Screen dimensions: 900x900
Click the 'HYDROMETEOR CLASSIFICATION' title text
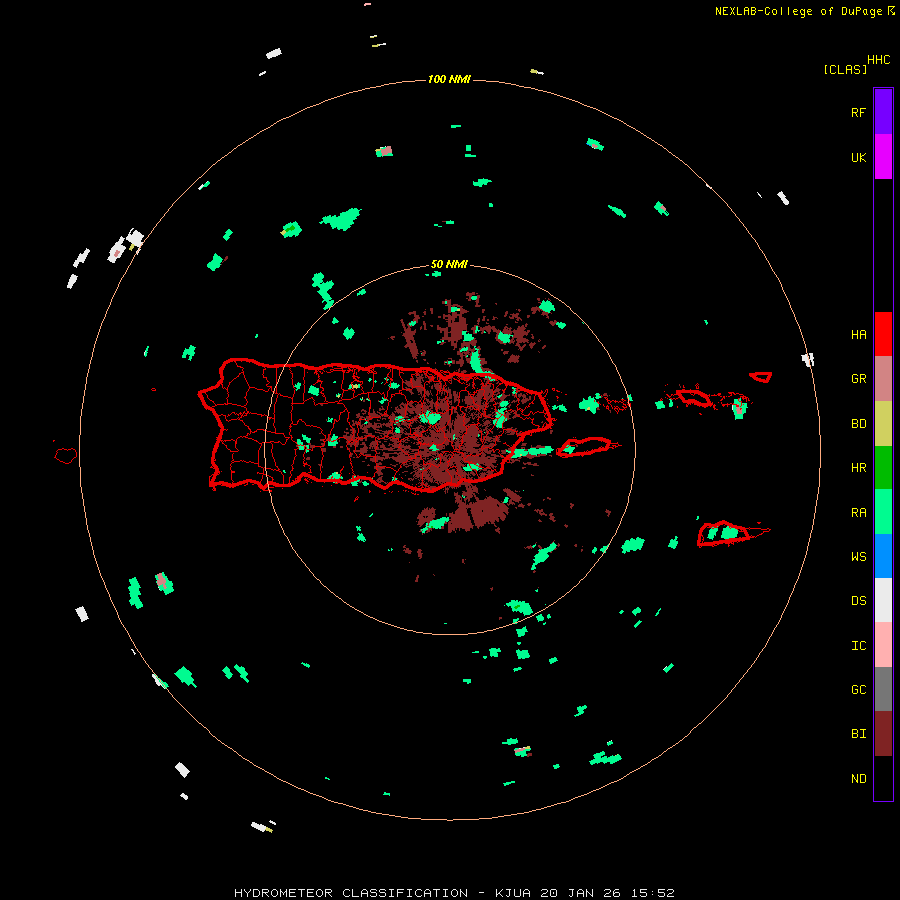[351, 893]
